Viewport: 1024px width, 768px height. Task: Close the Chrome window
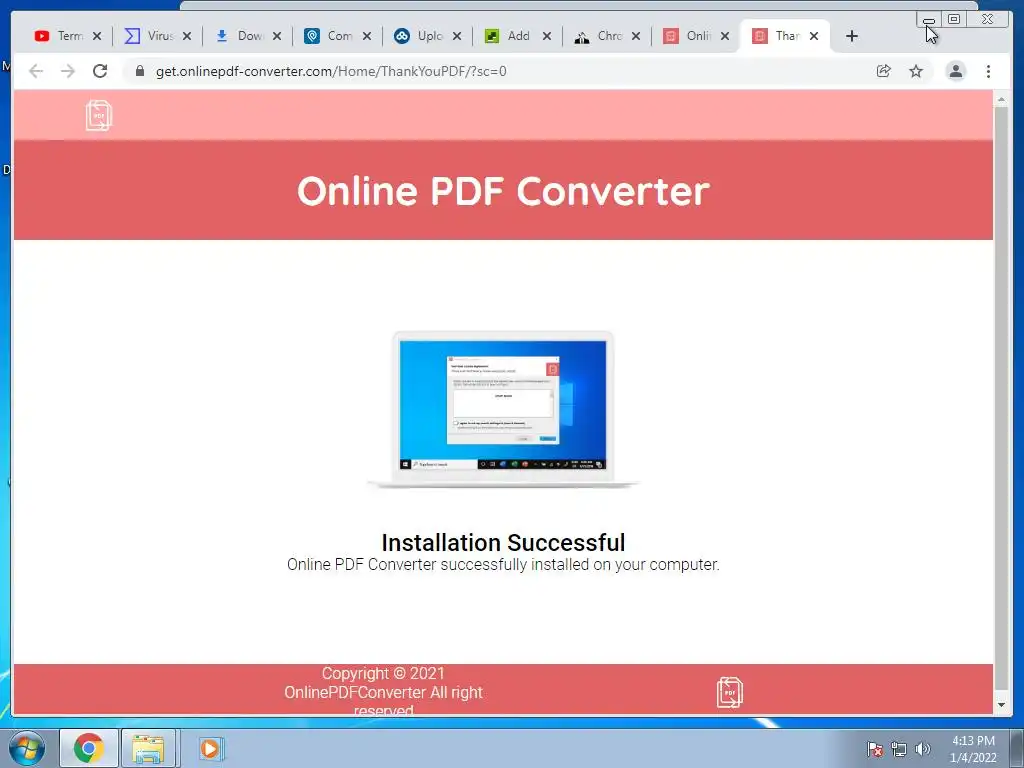[987, 20]
